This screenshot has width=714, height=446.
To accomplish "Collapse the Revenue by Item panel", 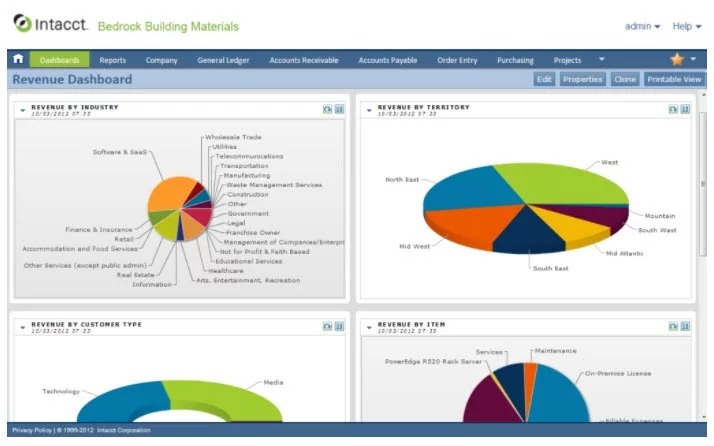I will point(369,328).
